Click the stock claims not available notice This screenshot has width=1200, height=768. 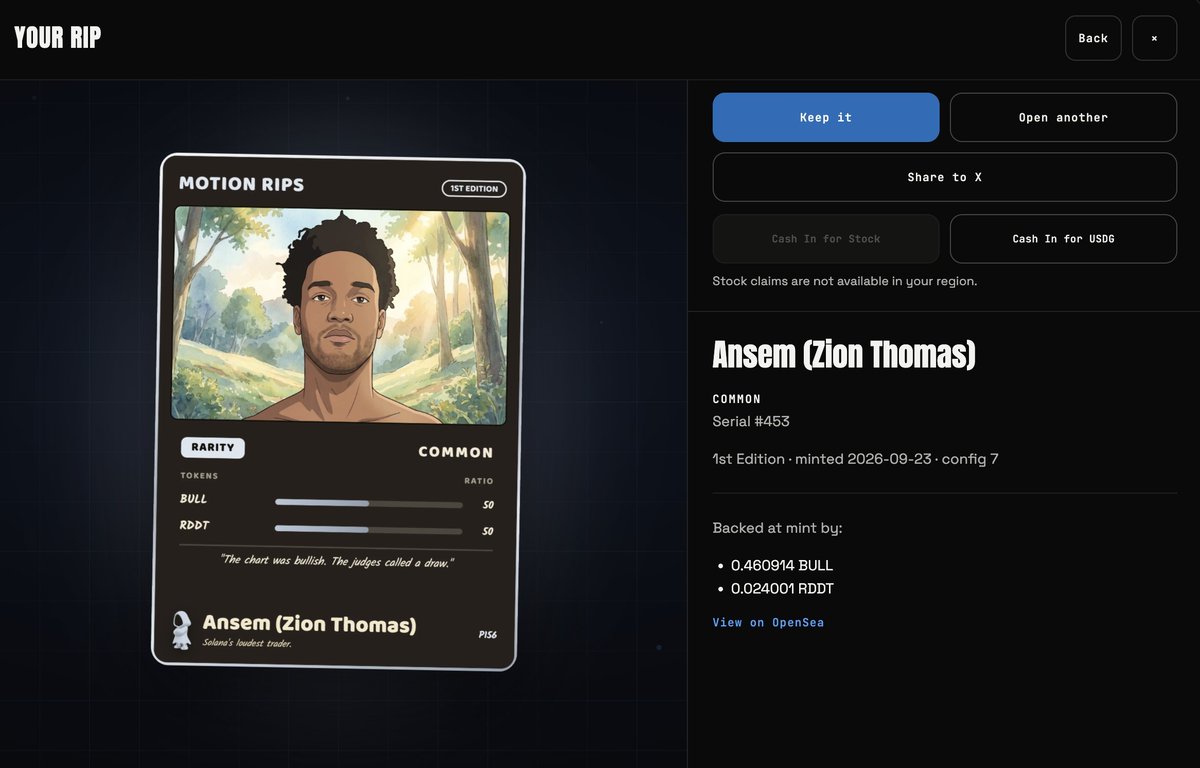844,281
